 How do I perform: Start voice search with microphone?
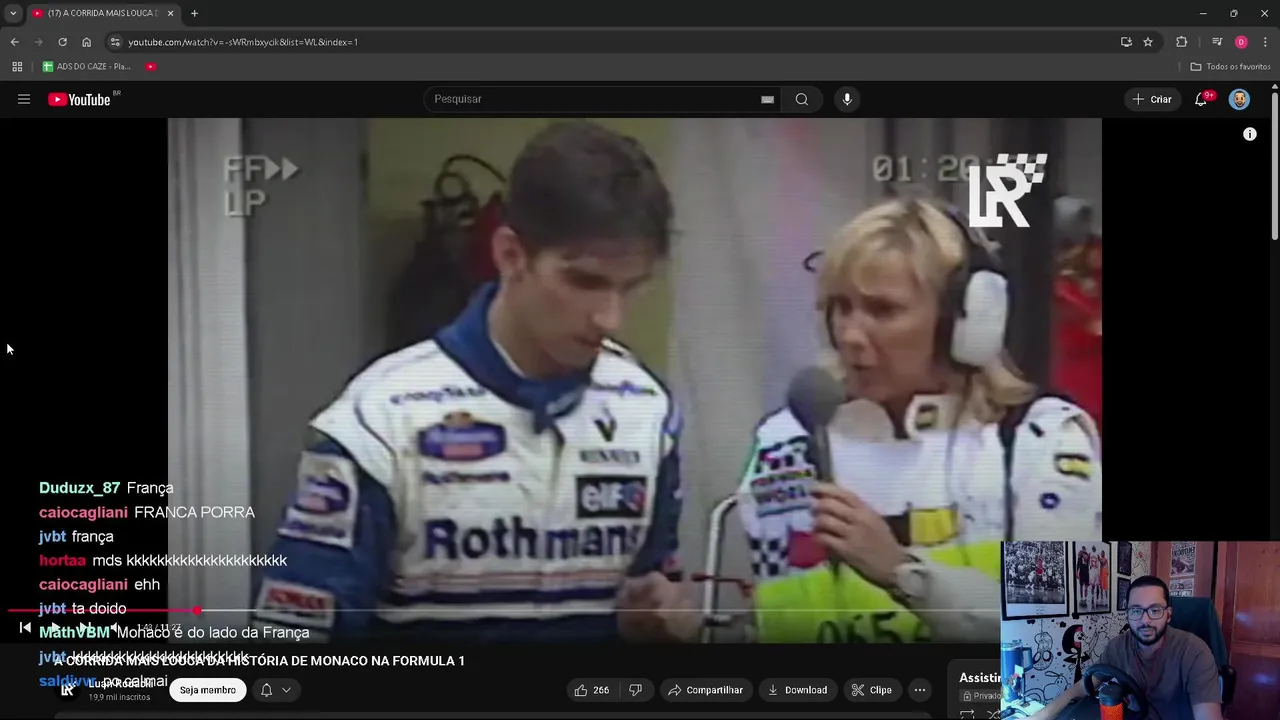pos(847,99)
